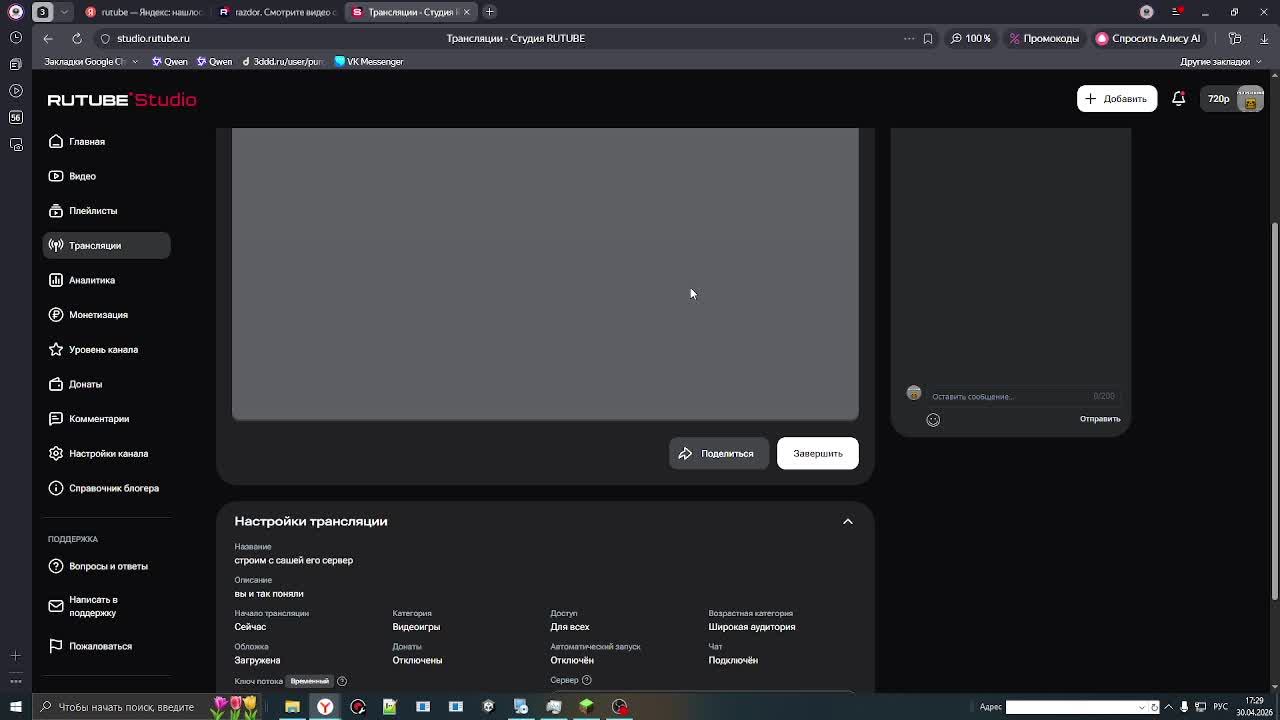
Task: Click the Донаты gift icon
Action: [56, 384]
